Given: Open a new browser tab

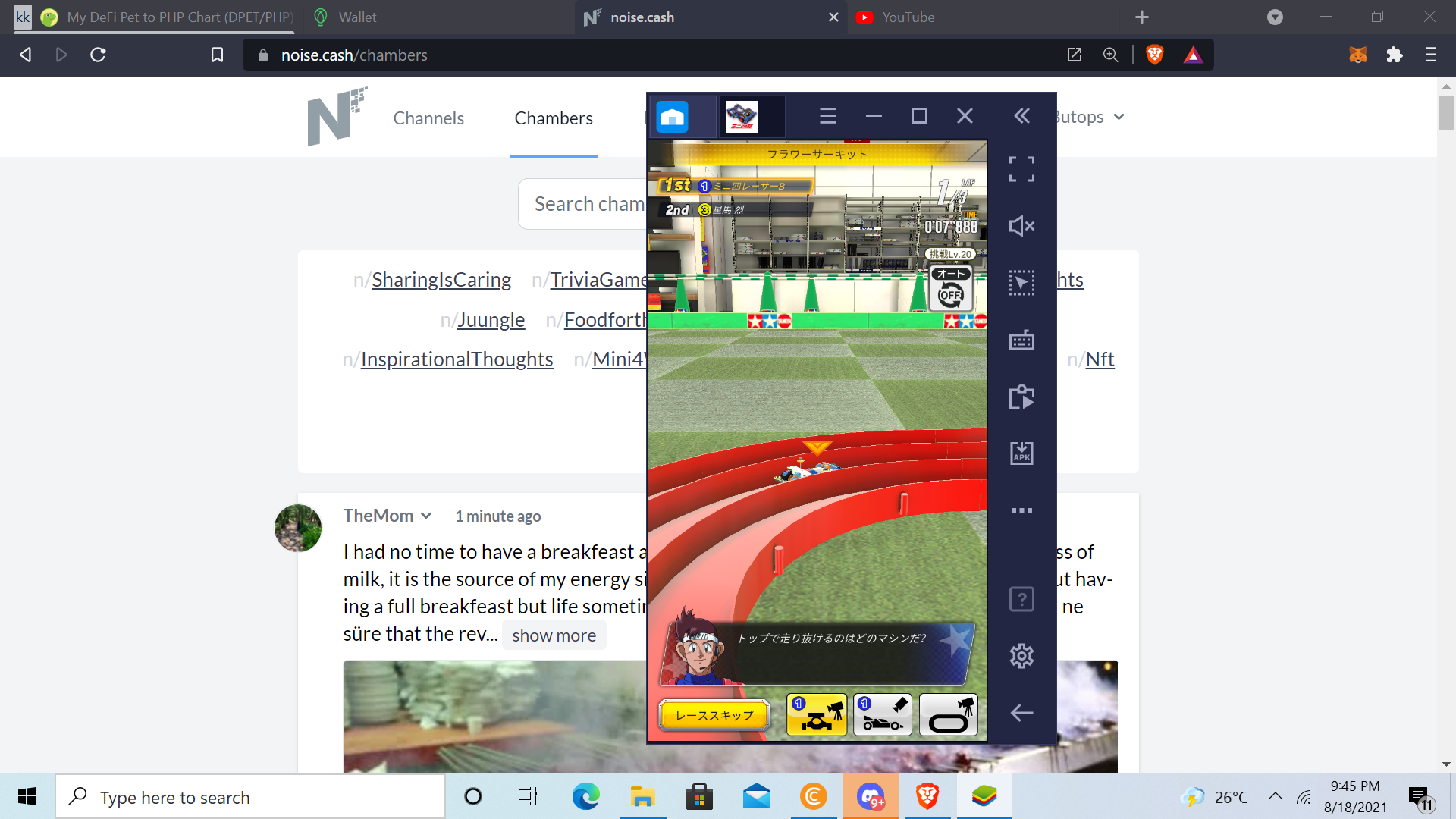Looking at the screenshot, I should [1142, 17].
